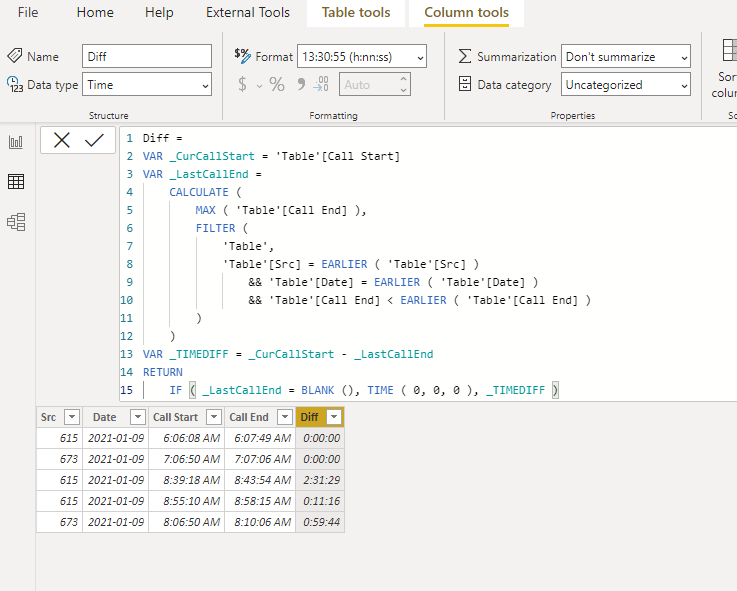Viewport: 737px width, 591px height.
Task: Click Call End cell 8:58:15 AM
Action: [260, 501]
